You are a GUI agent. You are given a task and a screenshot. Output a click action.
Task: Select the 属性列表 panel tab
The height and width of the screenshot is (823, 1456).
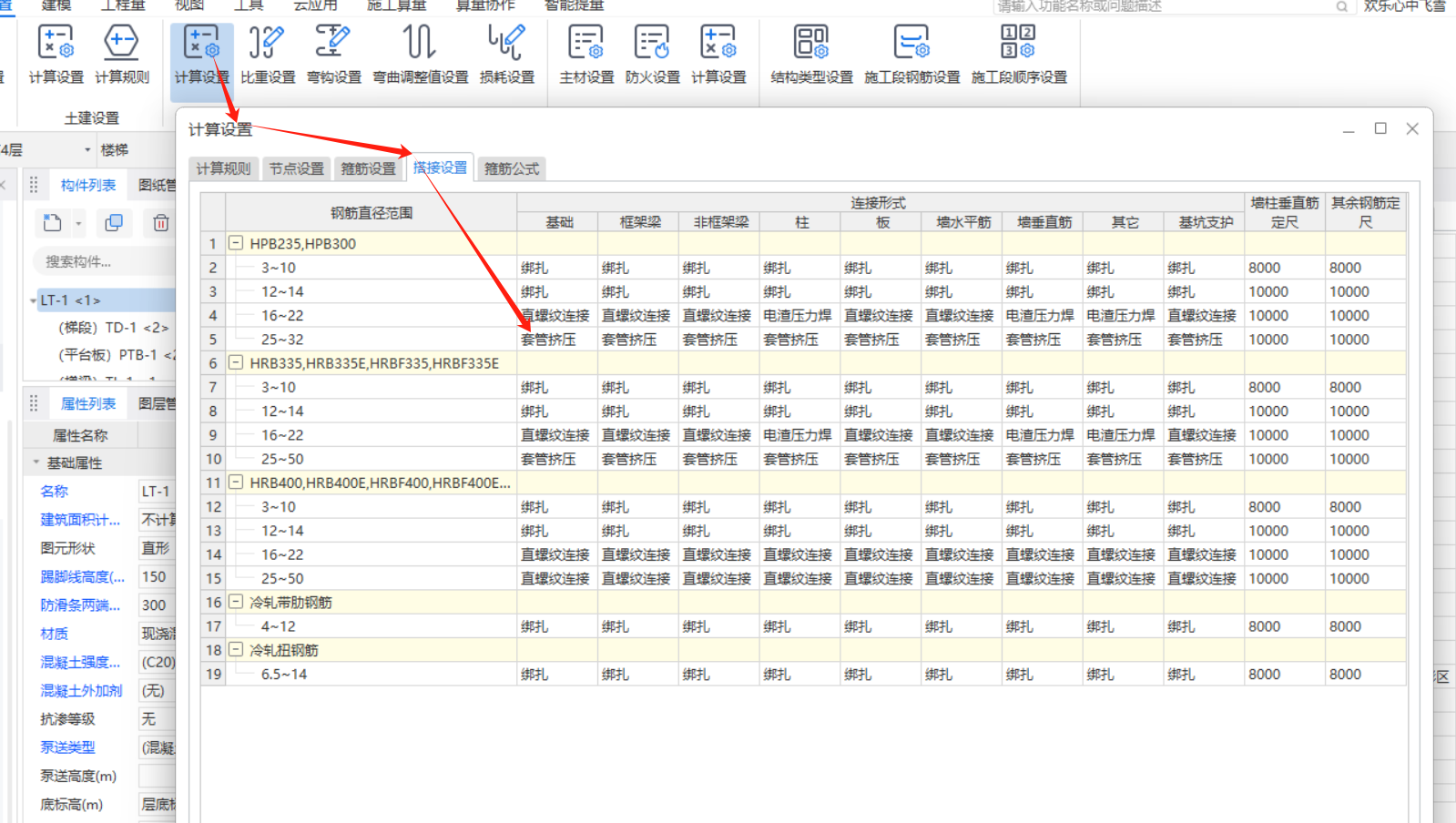[88, 403]
